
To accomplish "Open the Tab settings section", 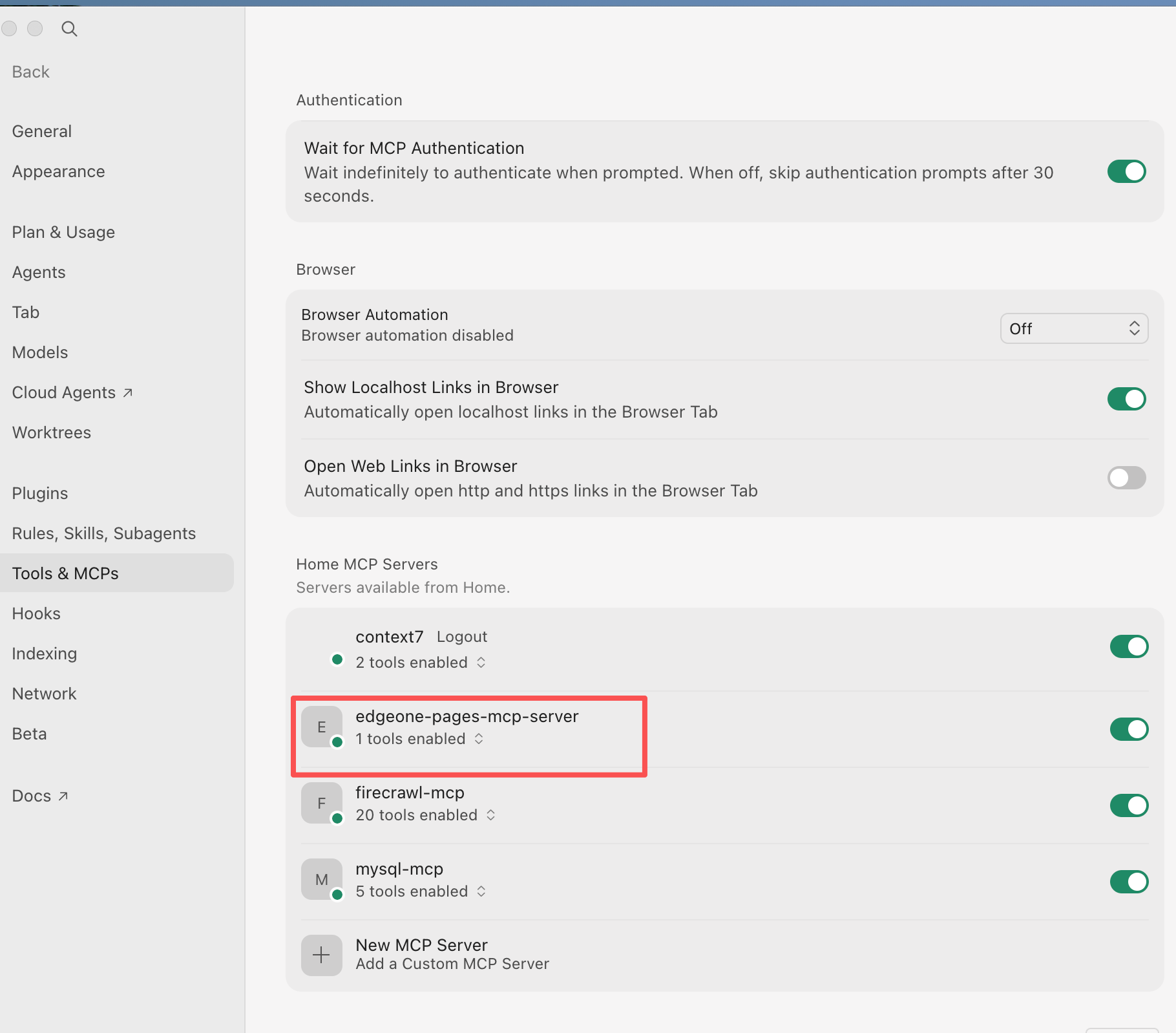I will click(26, 312).
